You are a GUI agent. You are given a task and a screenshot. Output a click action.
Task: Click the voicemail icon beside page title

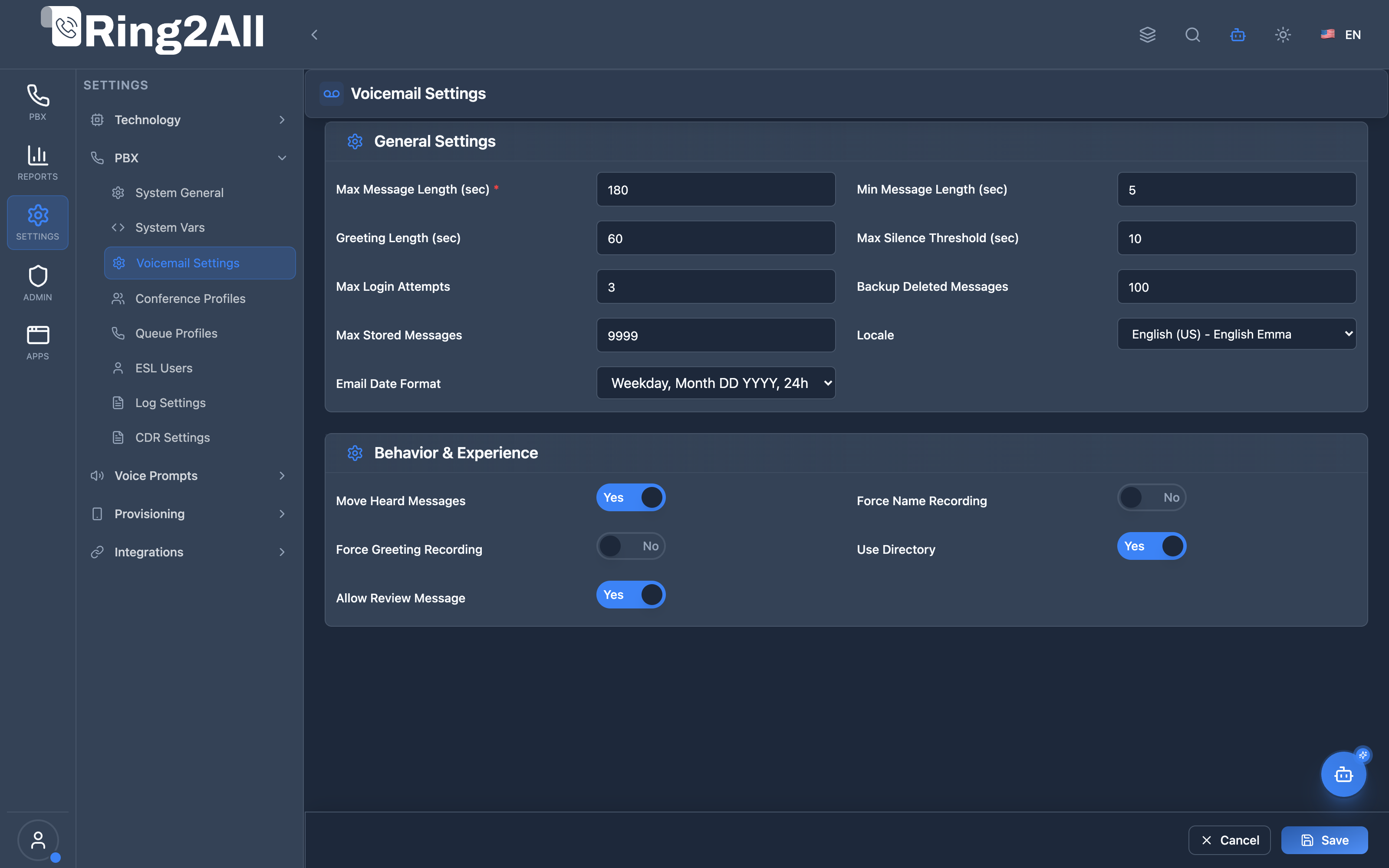332,94
